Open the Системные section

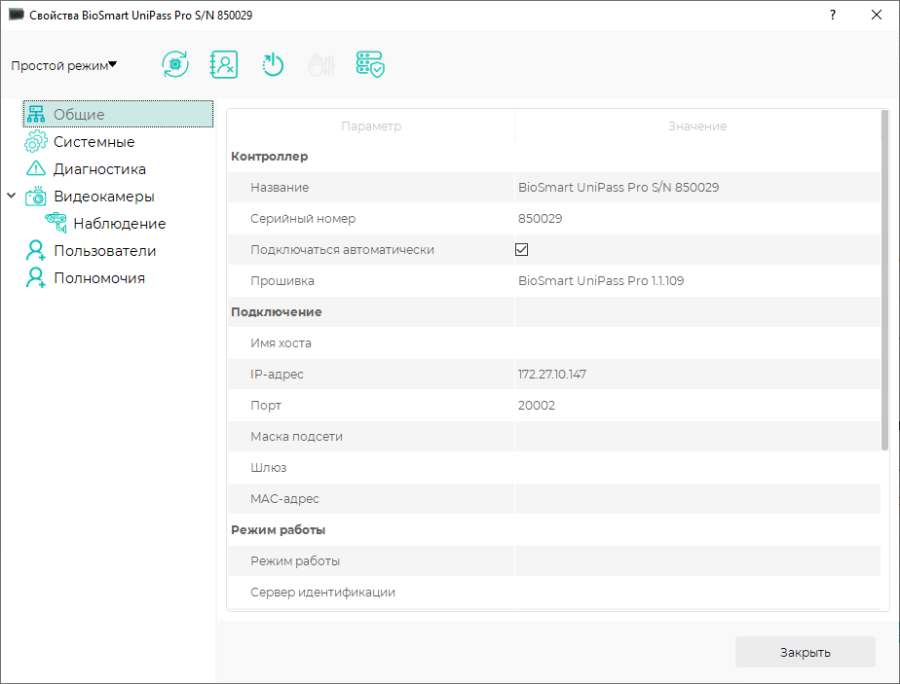click(x=94, y=142)
